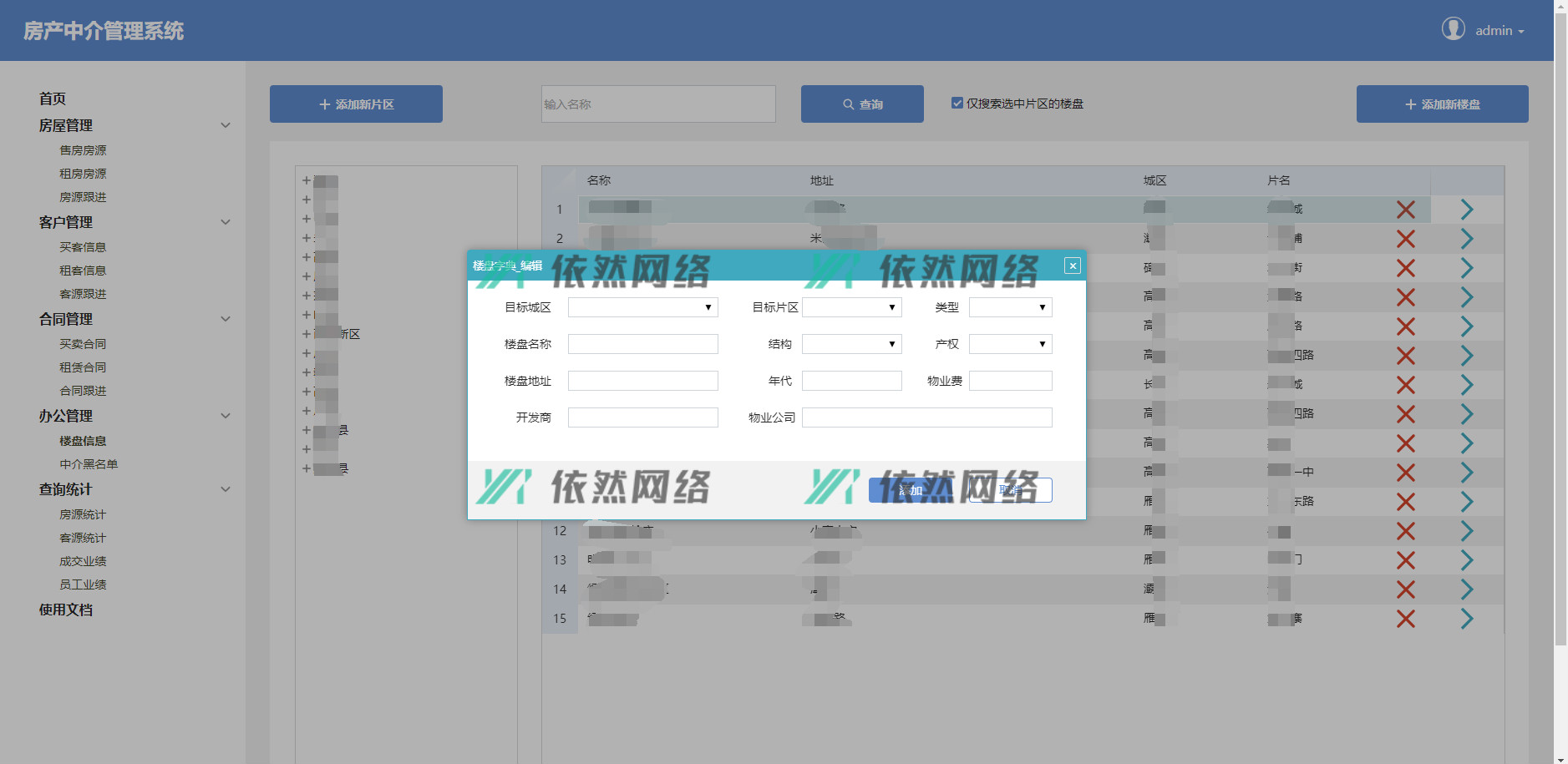
Task: Expand the first district tree node
Action: coord(307,180)
